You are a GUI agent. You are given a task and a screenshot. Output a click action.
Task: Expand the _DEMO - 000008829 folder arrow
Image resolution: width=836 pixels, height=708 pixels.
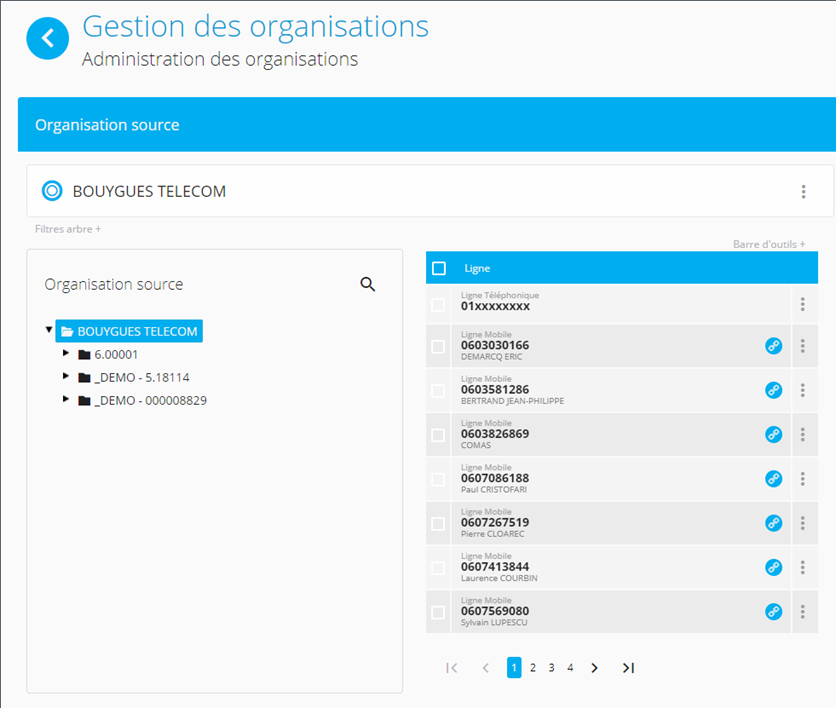66,399
